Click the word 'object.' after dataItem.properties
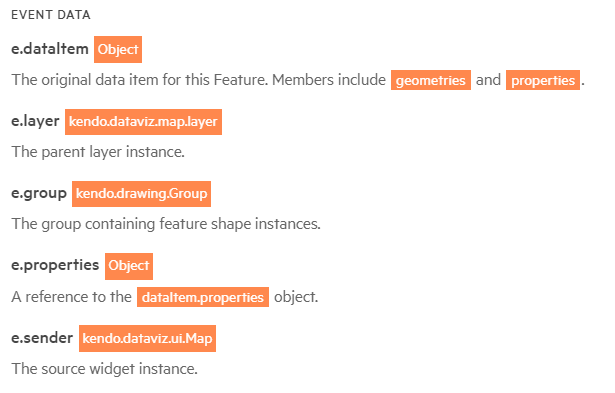This screenshot has width=615, height=393. click(296, 297)
